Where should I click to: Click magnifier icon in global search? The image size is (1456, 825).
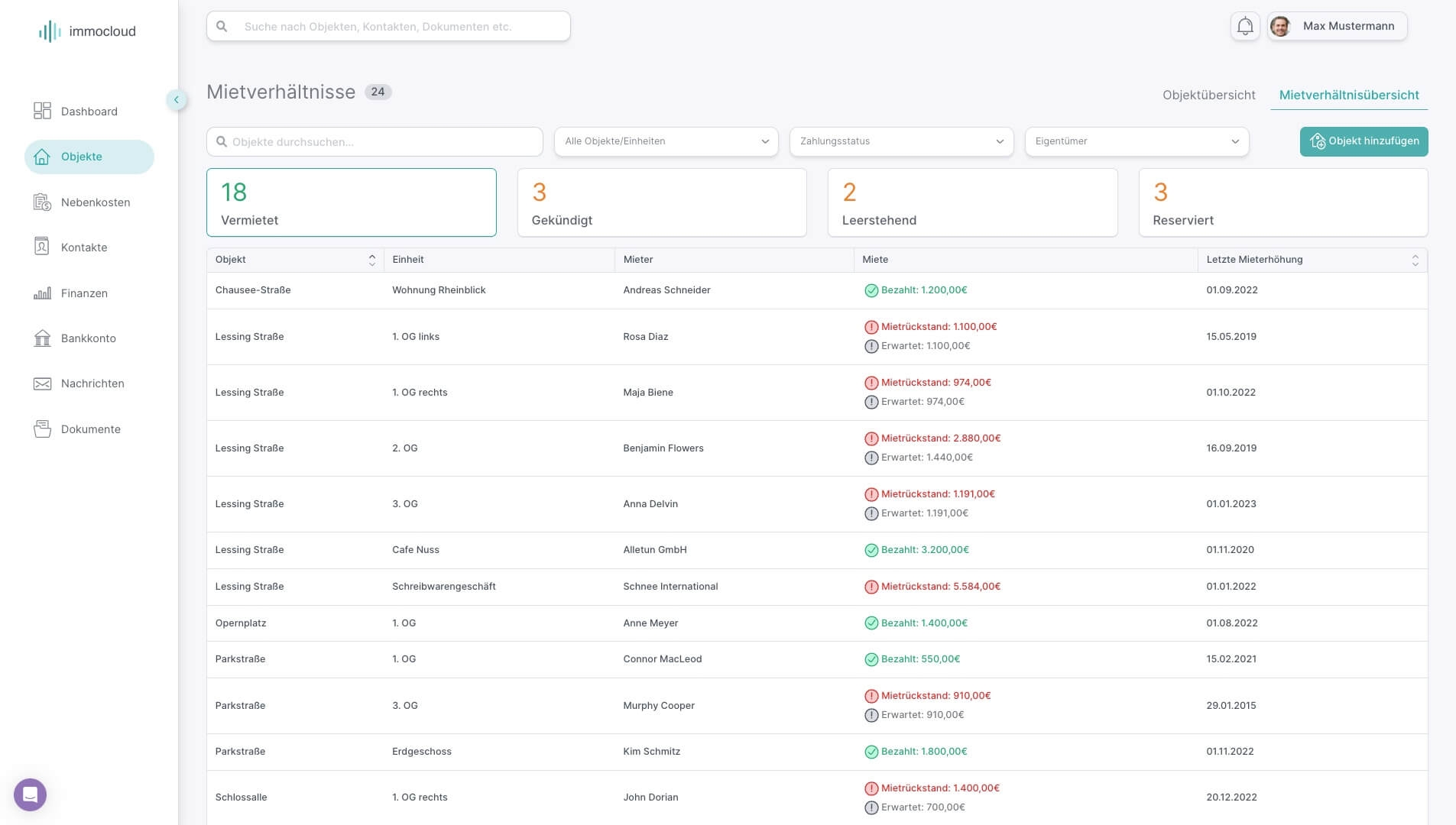click(x=222, y=27)
